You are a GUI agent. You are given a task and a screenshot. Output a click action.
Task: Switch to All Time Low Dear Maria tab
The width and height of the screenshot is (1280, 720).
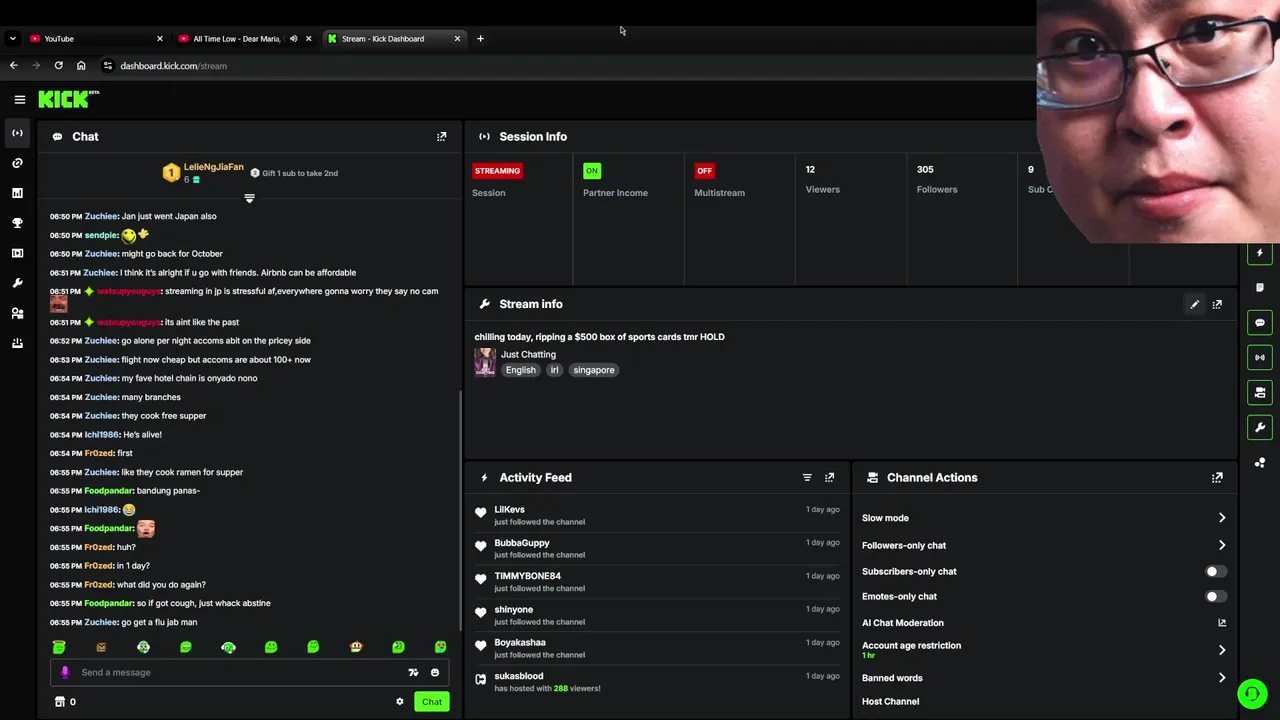pos(245,39)
